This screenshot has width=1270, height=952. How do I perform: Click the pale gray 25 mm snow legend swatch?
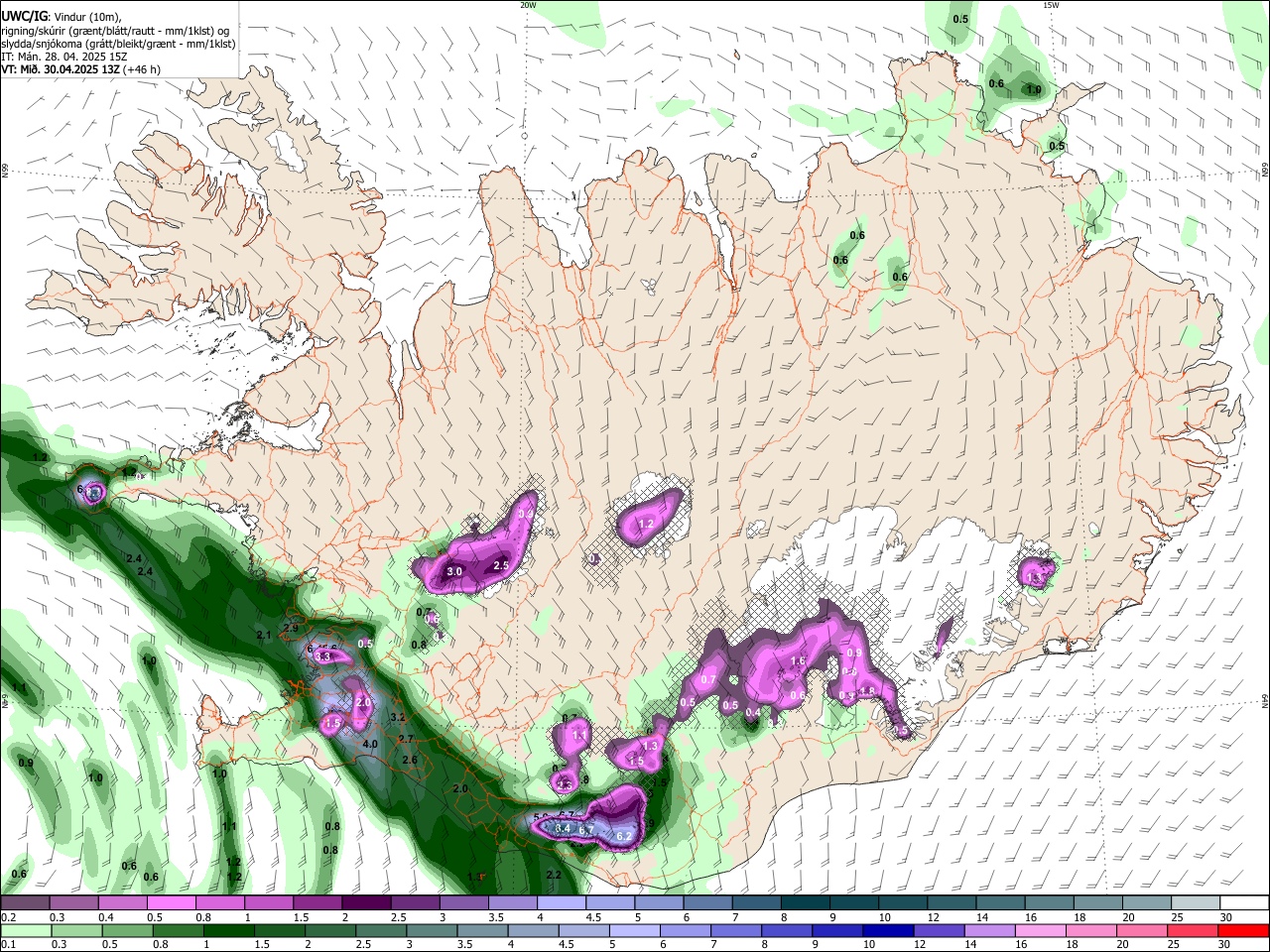point(1194,903)
